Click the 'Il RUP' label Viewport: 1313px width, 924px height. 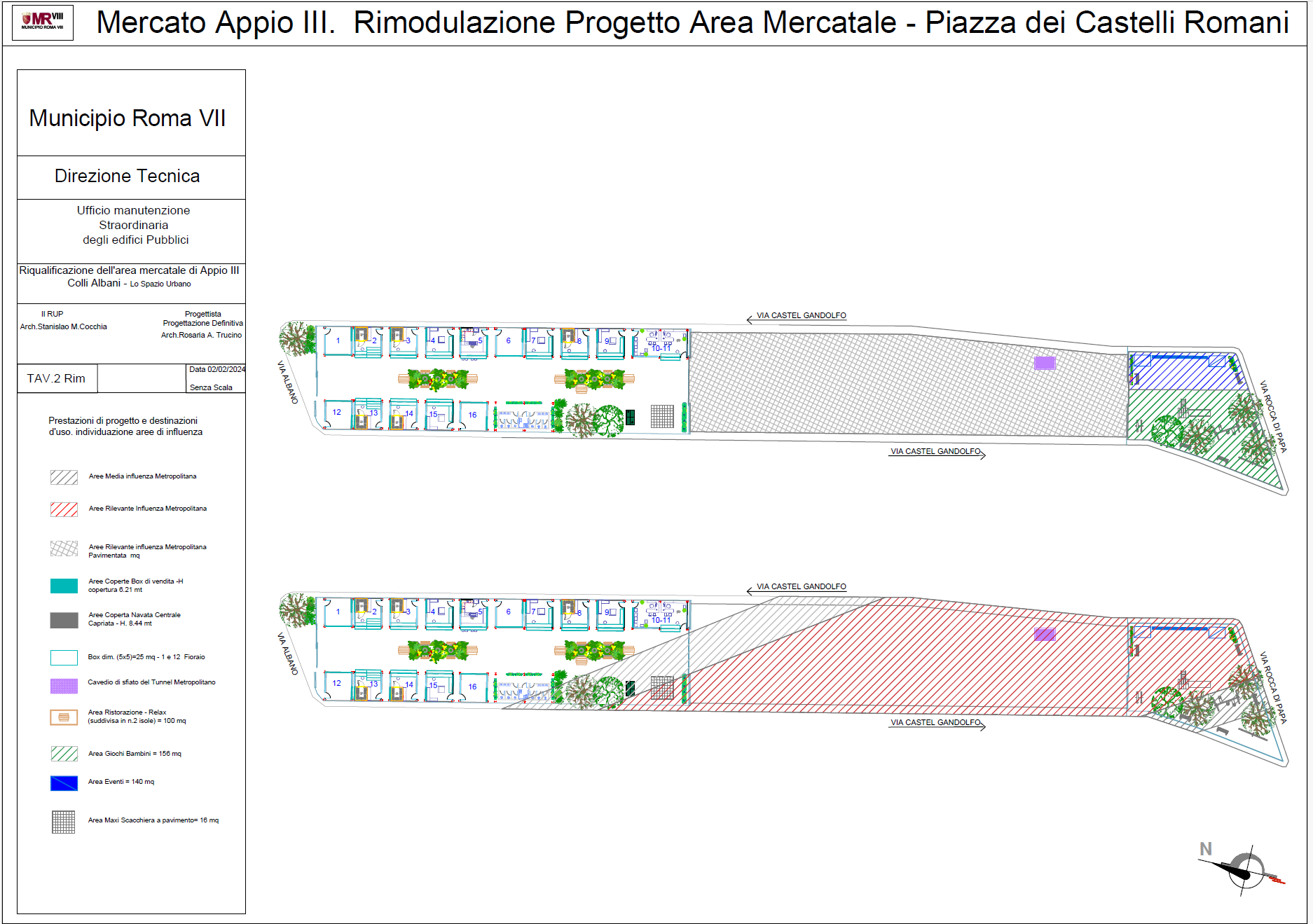(x=52, y=314)
